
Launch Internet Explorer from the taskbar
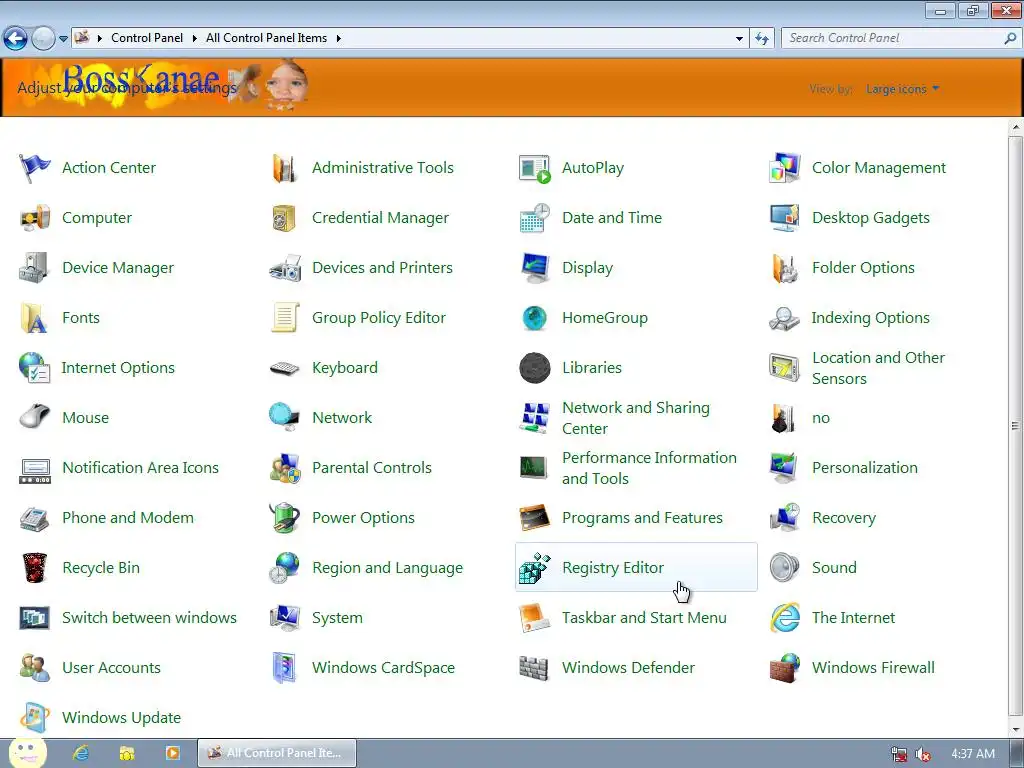81,753
